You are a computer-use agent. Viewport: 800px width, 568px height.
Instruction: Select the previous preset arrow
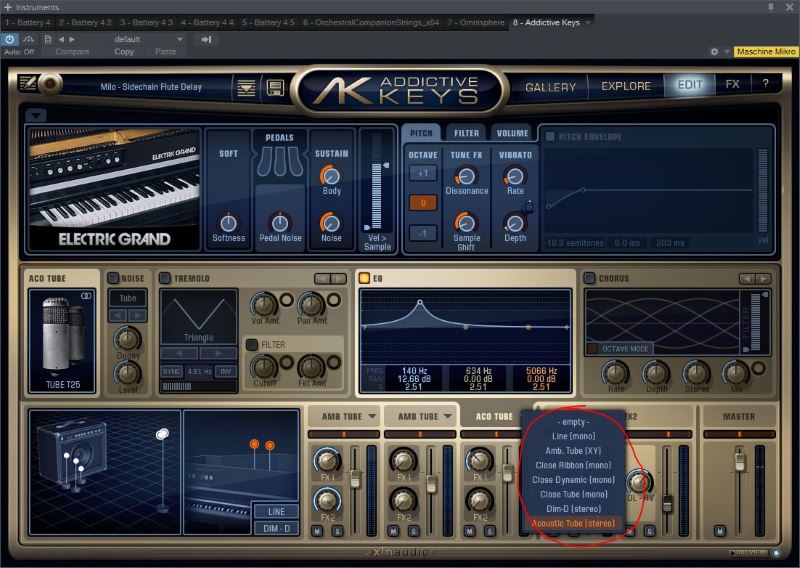click(61, 39)
